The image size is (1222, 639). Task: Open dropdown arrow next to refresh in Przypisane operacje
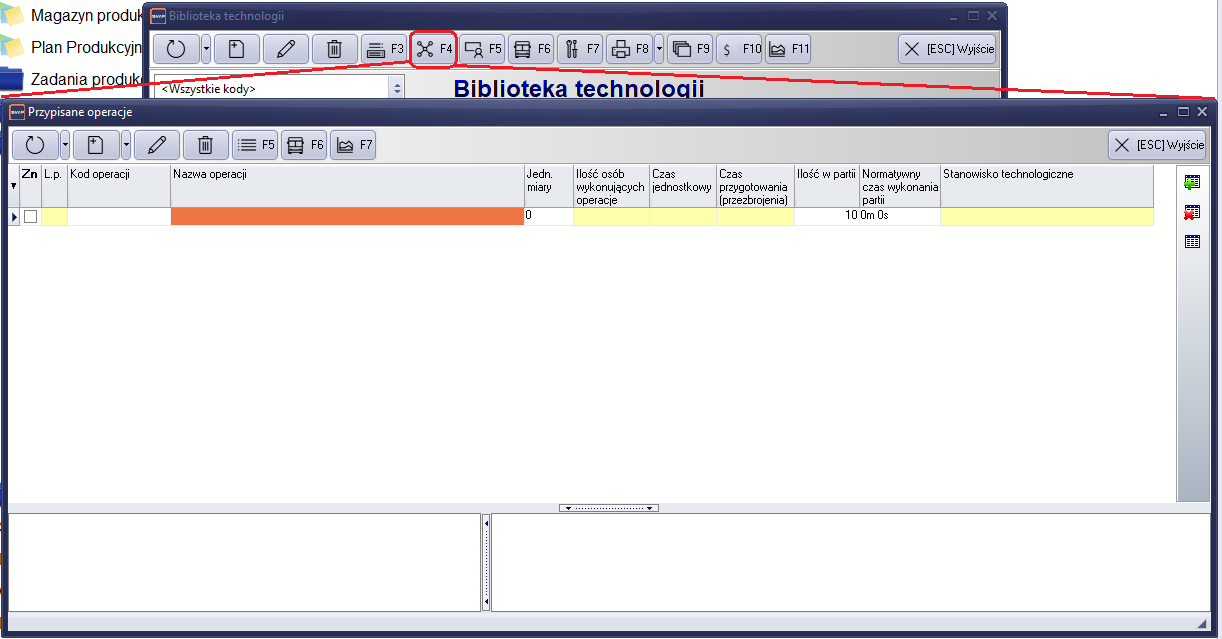pyautogui.click(x=65, y=145)
